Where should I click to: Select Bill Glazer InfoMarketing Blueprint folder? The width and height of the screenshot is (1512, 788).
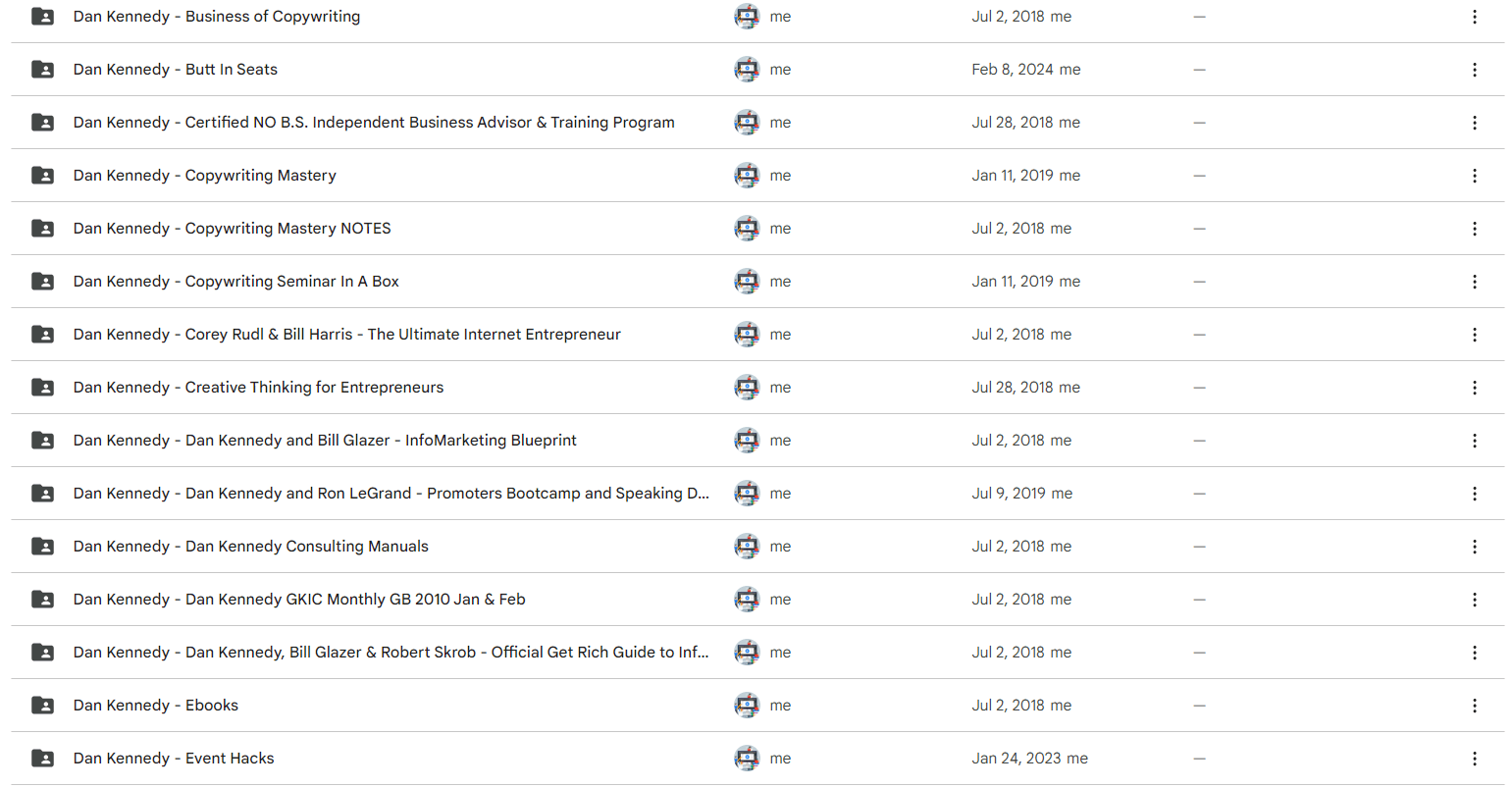coord(325,441)
